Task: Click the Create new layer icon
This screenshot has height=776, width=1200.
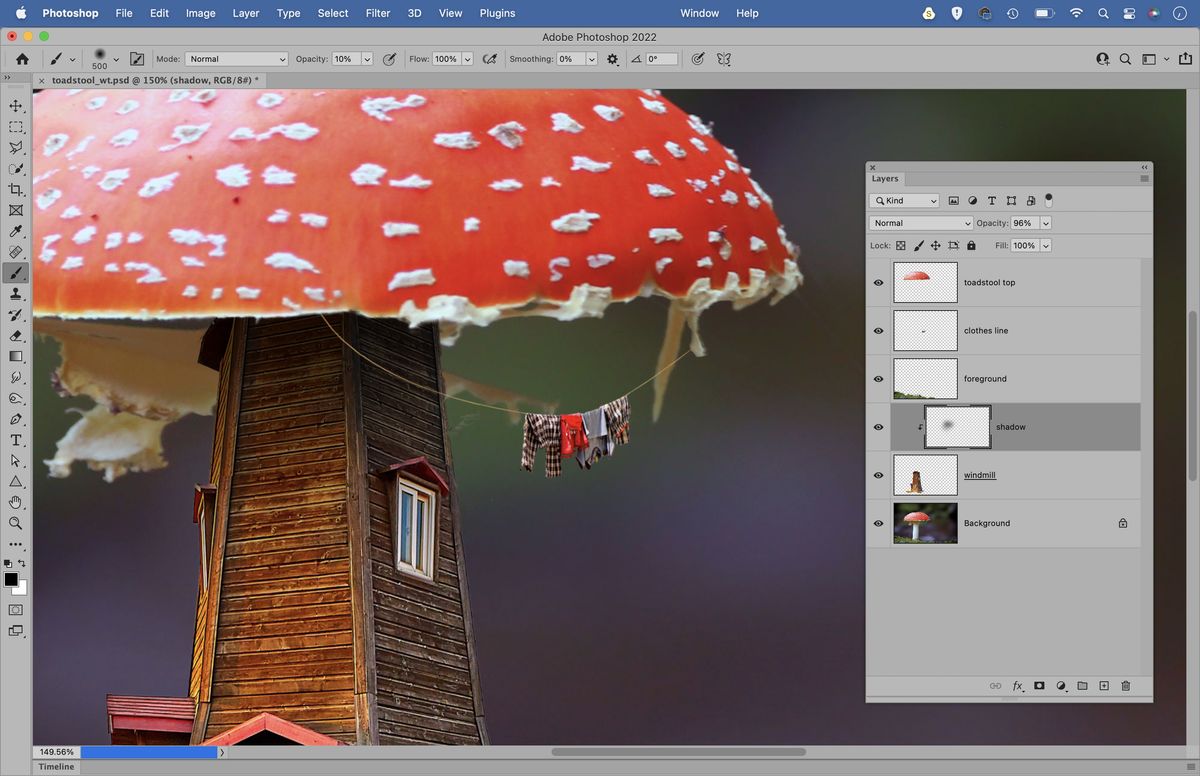Action: [x=1104, y=686]
